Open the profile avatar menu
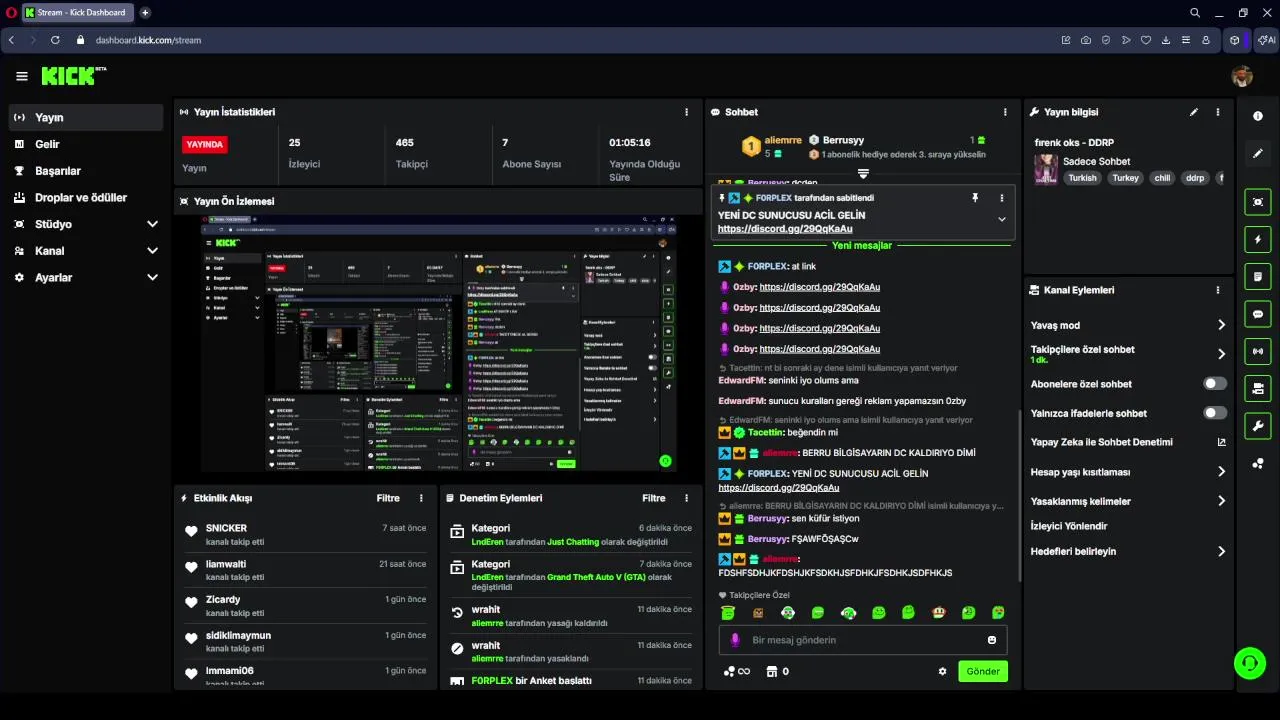Image resolution: width=1280 pixels, height=720 pixels. pos(1241,76)
